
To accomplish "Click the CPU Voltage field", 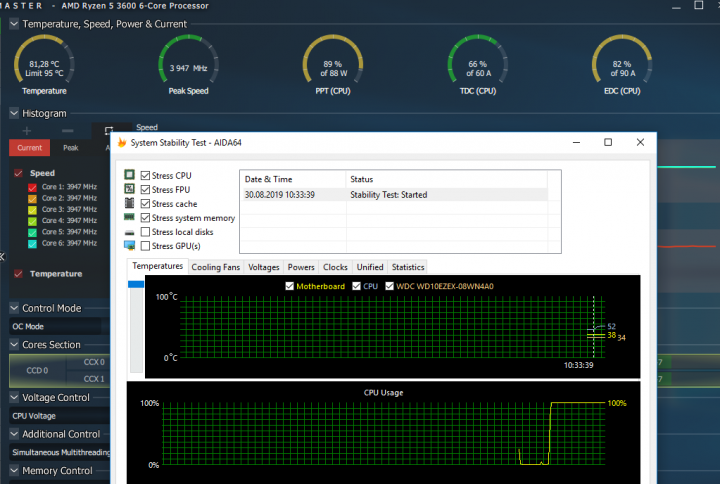I will point(59,416).
